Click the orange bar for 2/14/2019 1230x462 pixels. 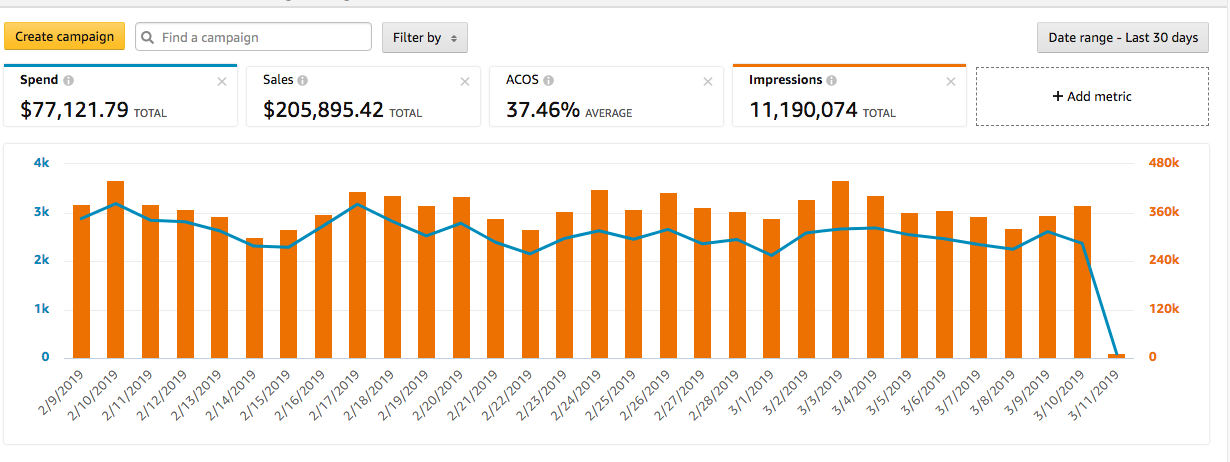[254, 298]
